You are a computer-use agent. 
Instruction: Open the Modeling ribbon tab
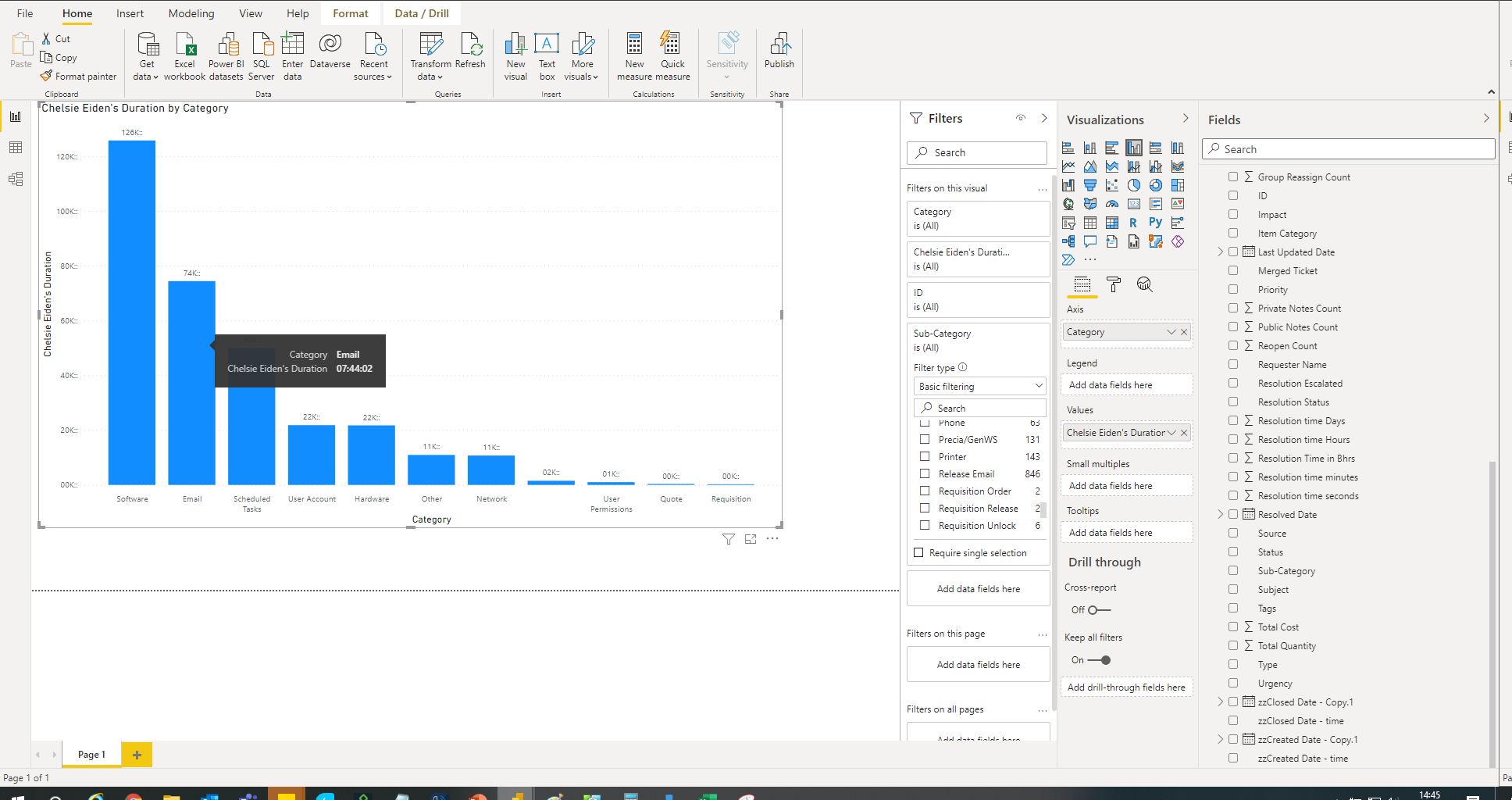coord(191,13)
